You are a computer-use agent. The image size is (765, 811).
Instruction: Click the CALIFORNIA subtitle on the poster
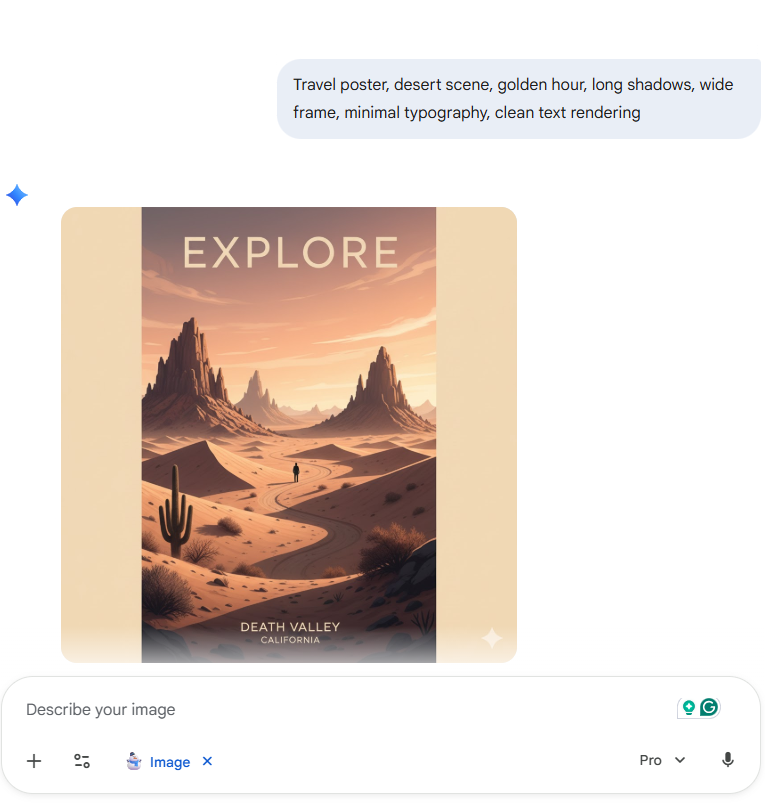[290, 640]
